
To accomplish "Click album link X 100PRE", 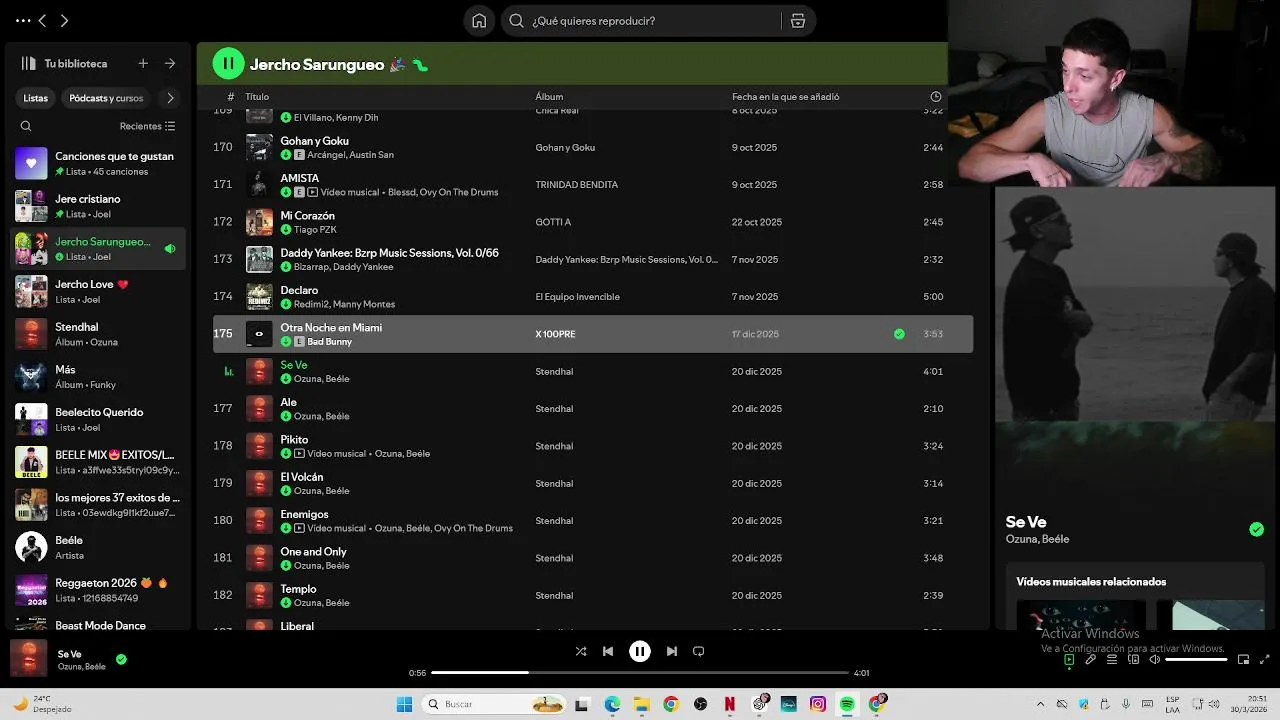I will 555,334.
